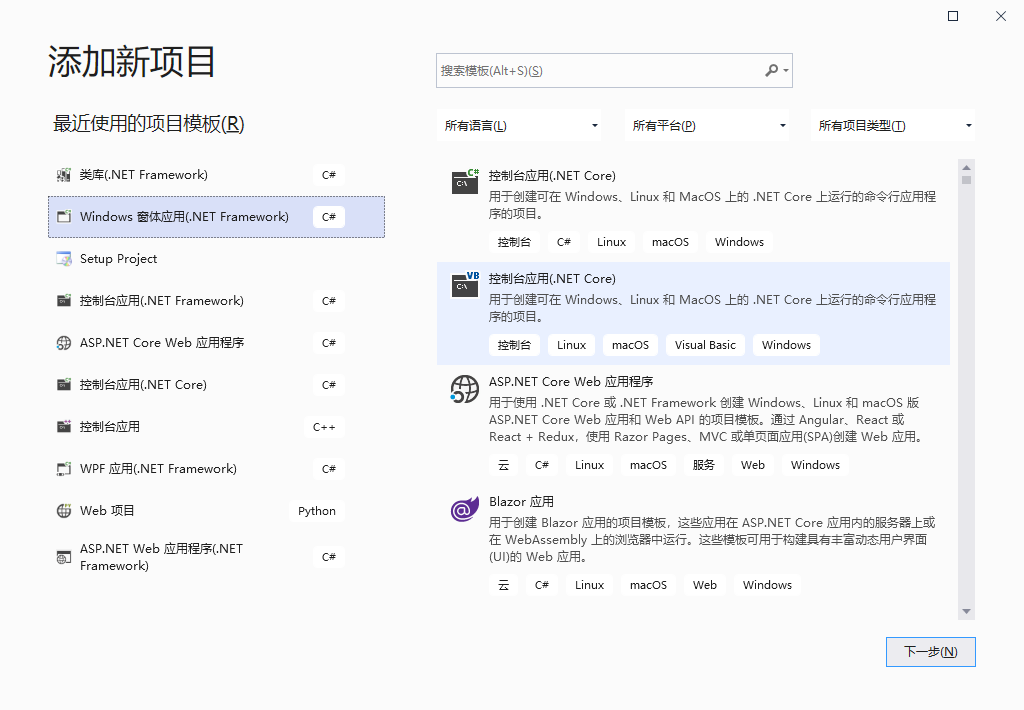Click the search magnifier icon

773,70
